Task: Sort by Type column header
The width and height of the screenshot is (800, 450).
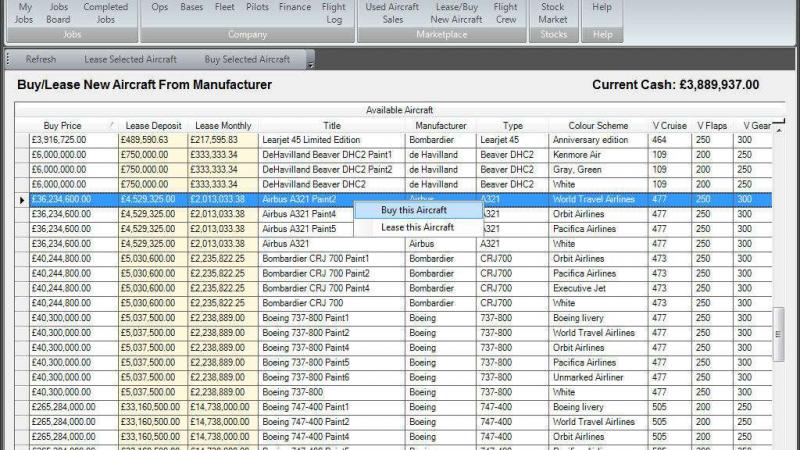Action: (x=513, y=126)
